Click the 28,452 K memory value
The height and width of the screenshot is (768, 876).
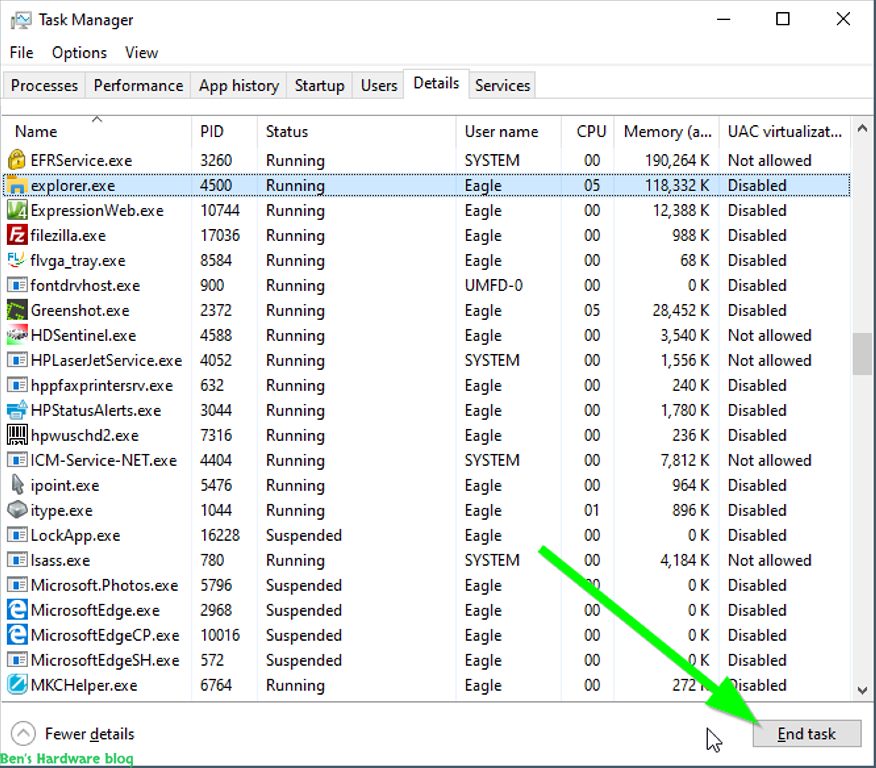[x=681, y=311]
